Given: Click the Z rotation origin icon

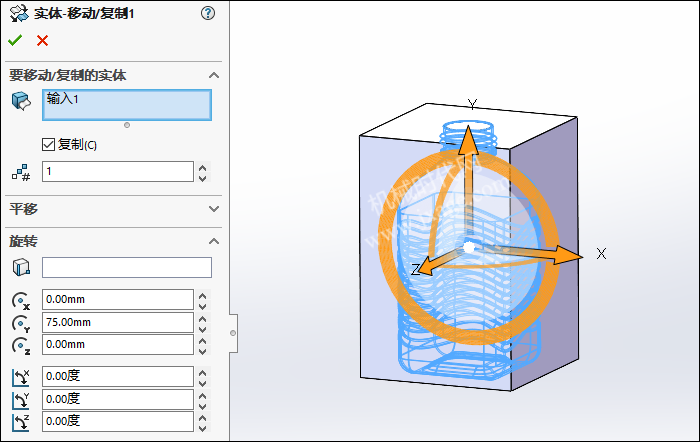Looking at the screenshot, I should pyautogui.click(x=21, y=346).
